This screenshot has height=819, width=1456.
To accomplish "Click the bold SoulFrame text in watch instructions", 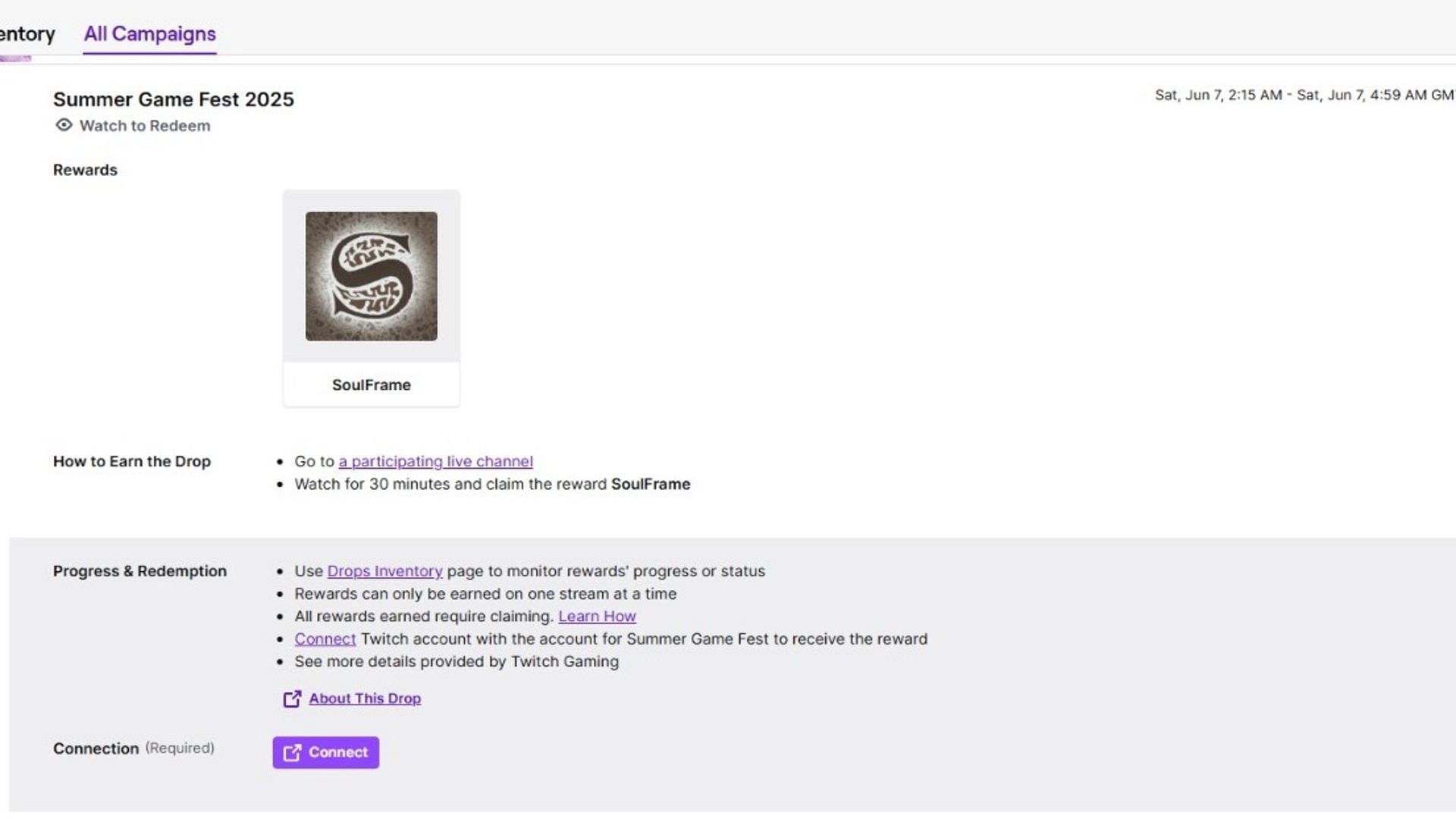I will (651, 484).
